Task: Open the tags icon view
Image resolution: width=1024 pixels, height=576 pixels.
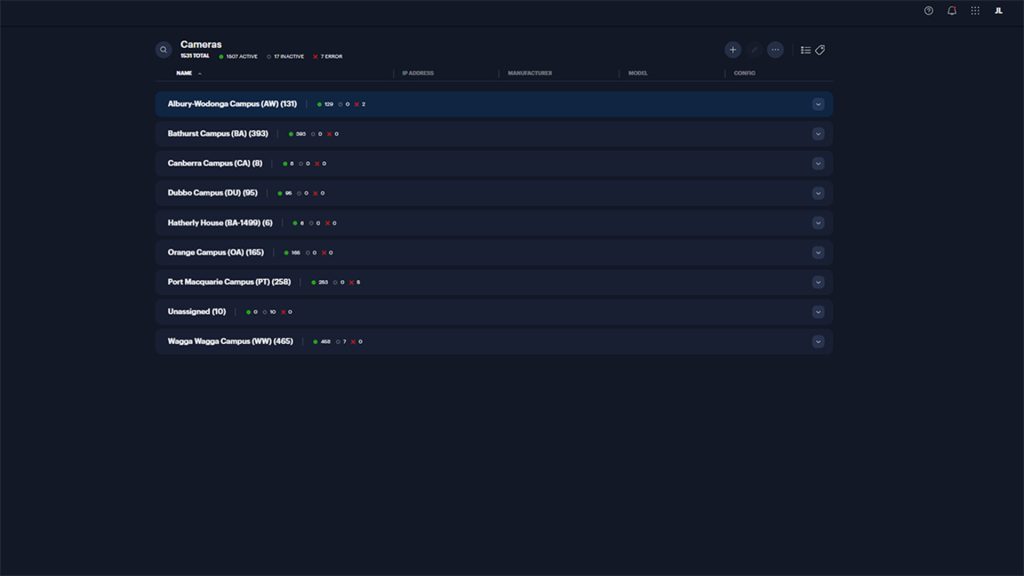Action: click(820, 50)
